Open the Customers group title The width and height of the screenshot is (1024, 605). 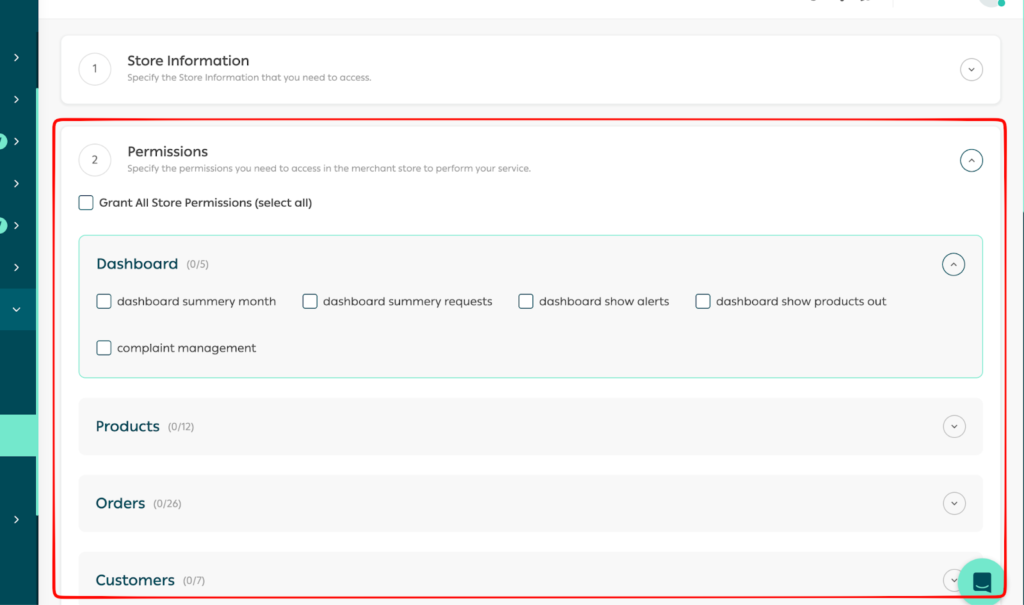pos(135,580)
